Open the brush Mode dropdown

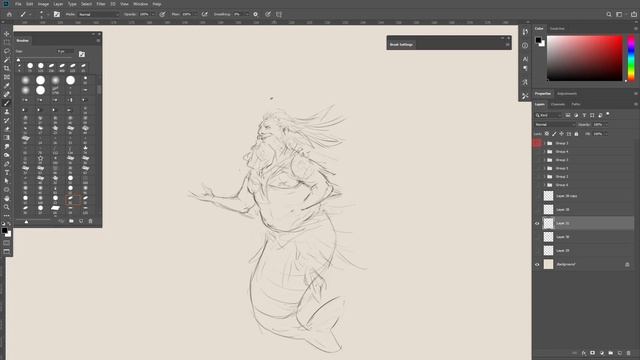pos(98,14)
